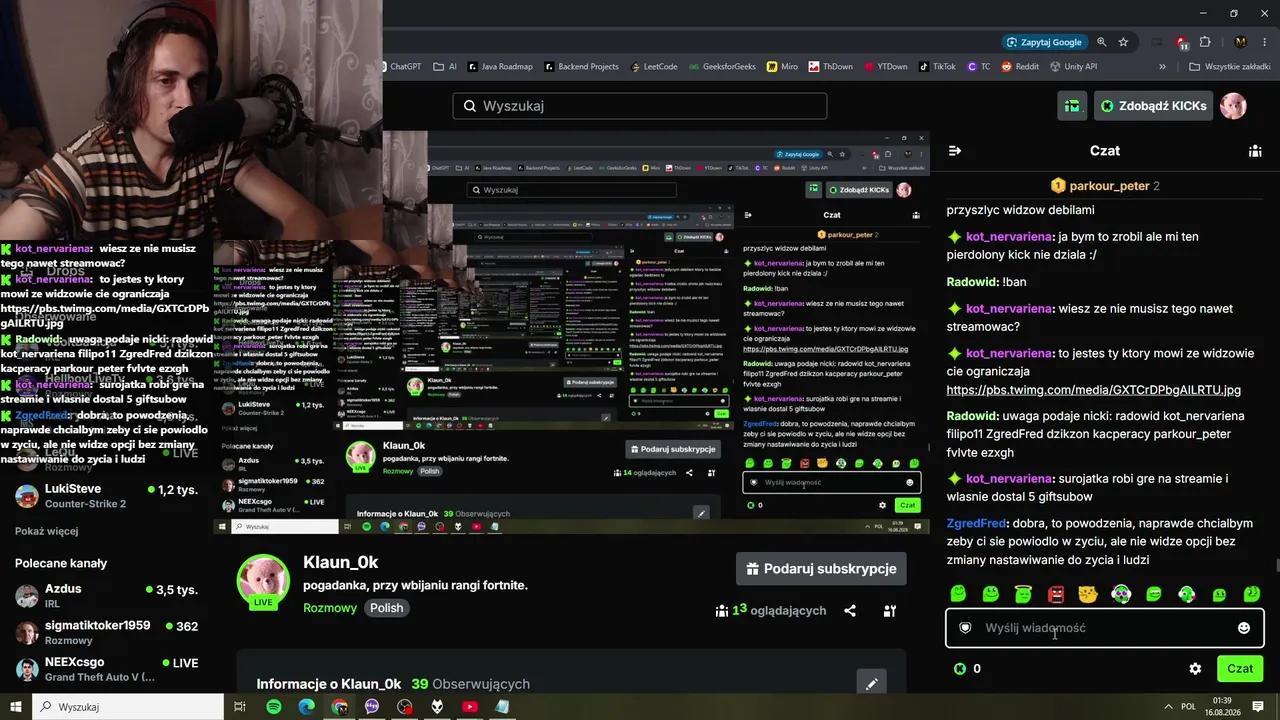Open LukiSteve channel in sidebar
1280x720 pixels.
tap(106, 496)
